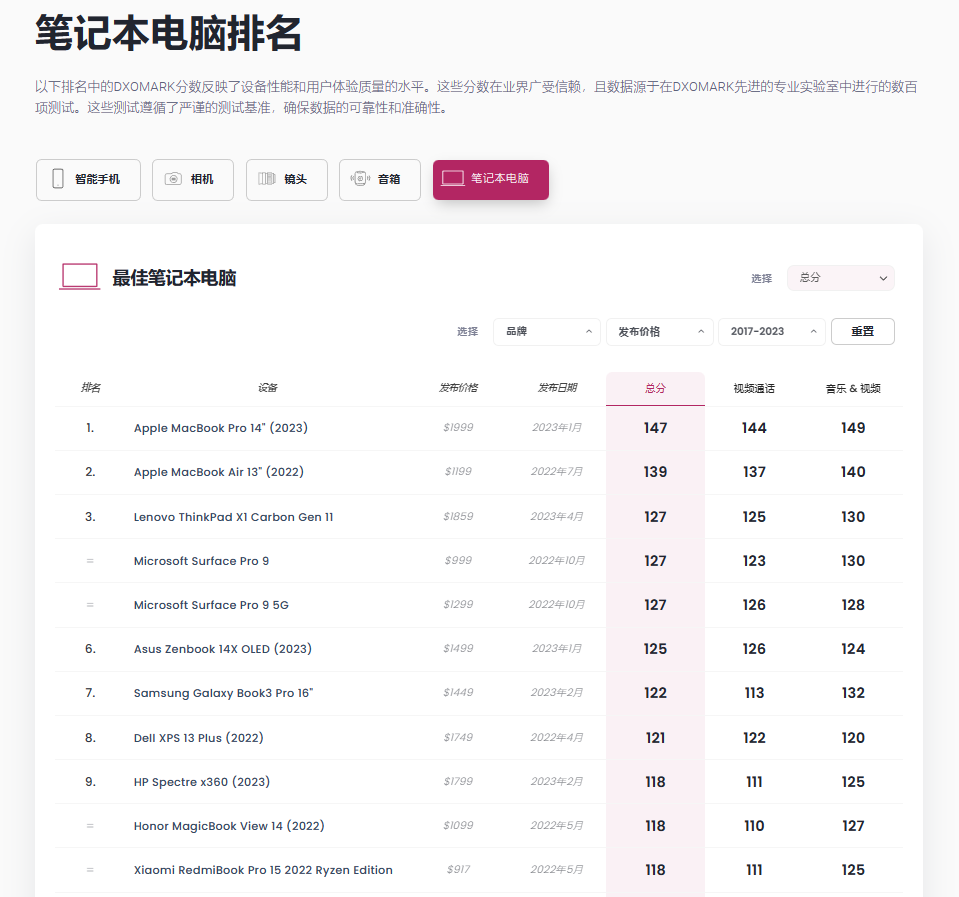Open the 2017-2023 year range dropdown
Viewport: 959px width, 897px height.
point(771,331)
